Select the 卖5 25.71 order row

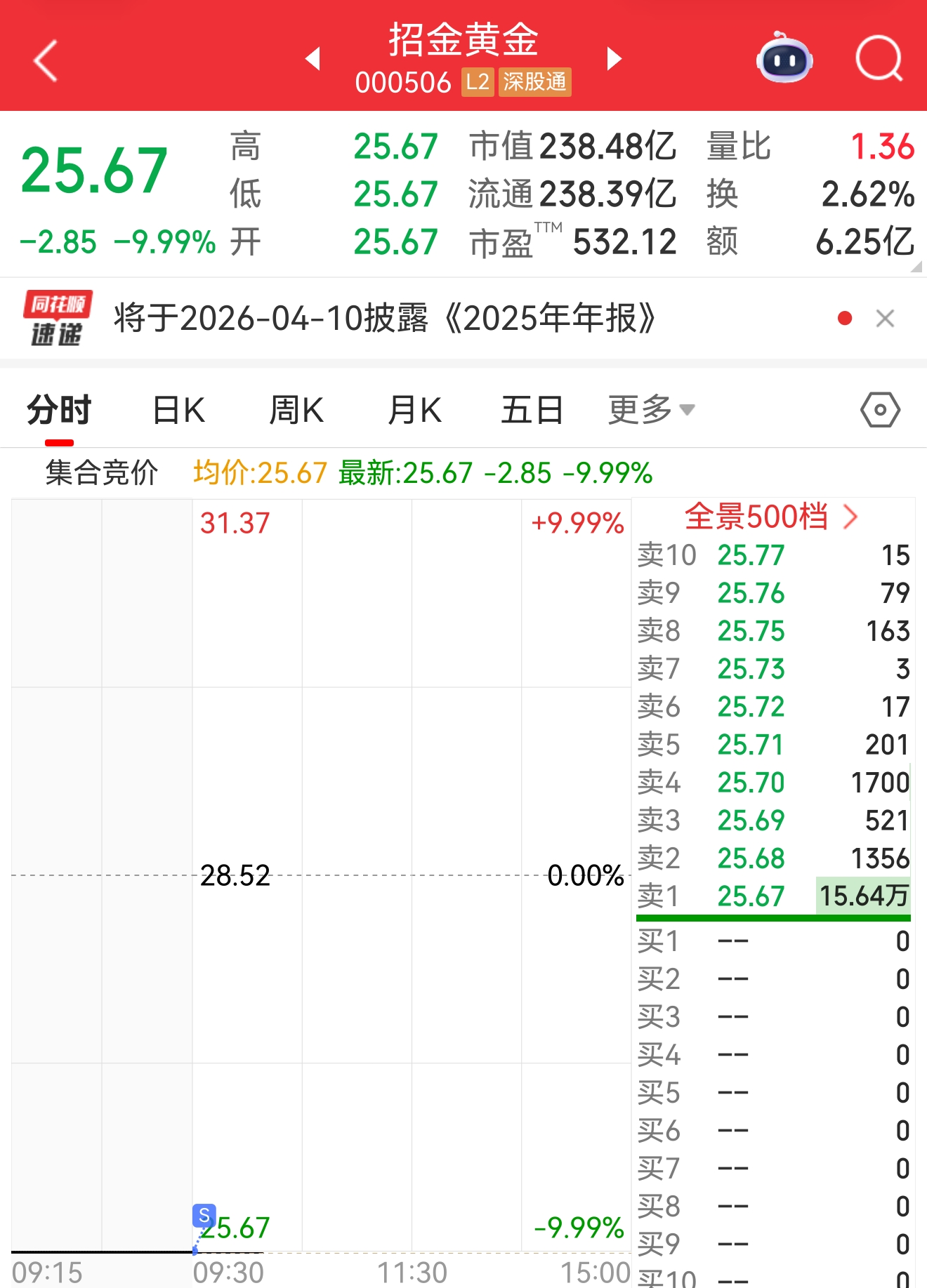(773, 745)
